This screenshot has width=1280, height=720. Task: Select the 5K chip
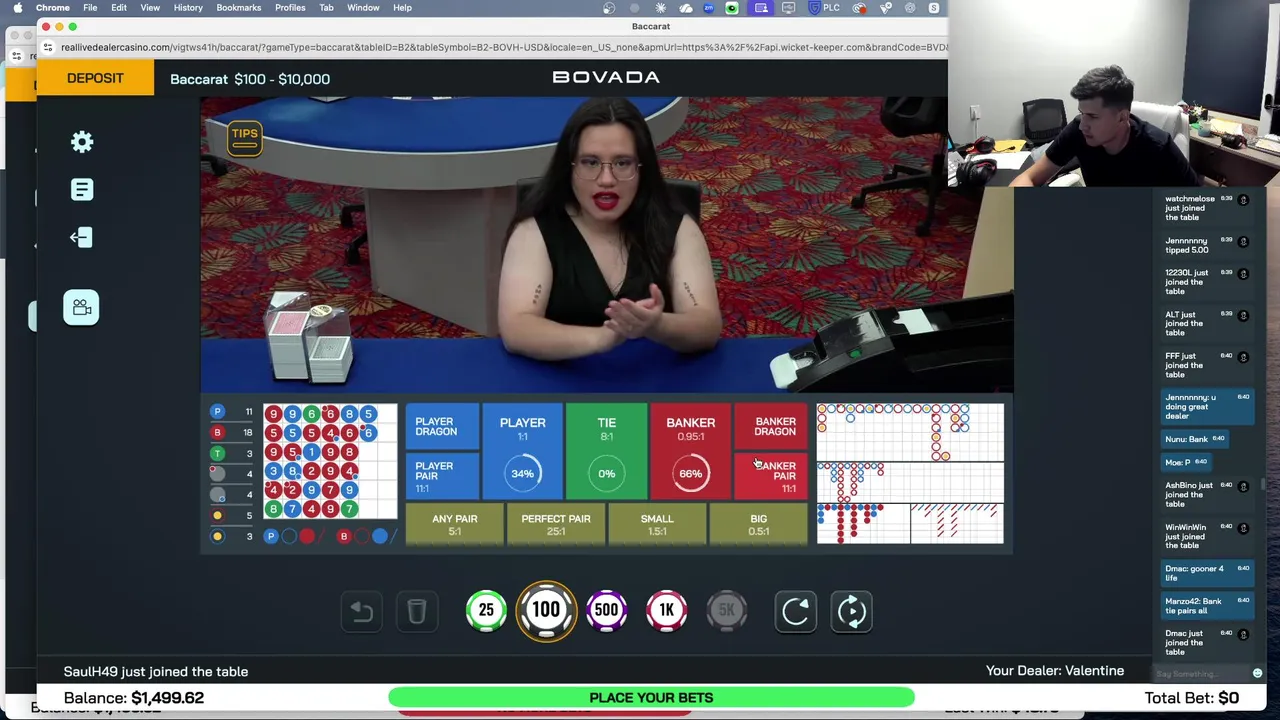point(727,610)
